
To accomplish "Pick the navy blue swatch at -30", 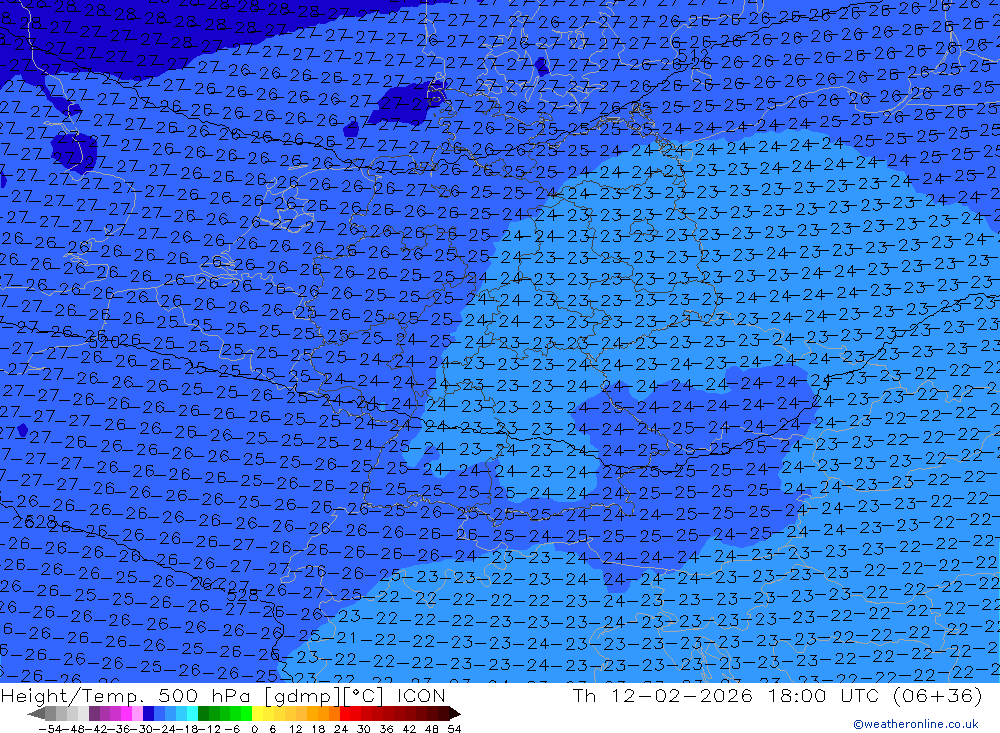I will click(x=148, y=713).
